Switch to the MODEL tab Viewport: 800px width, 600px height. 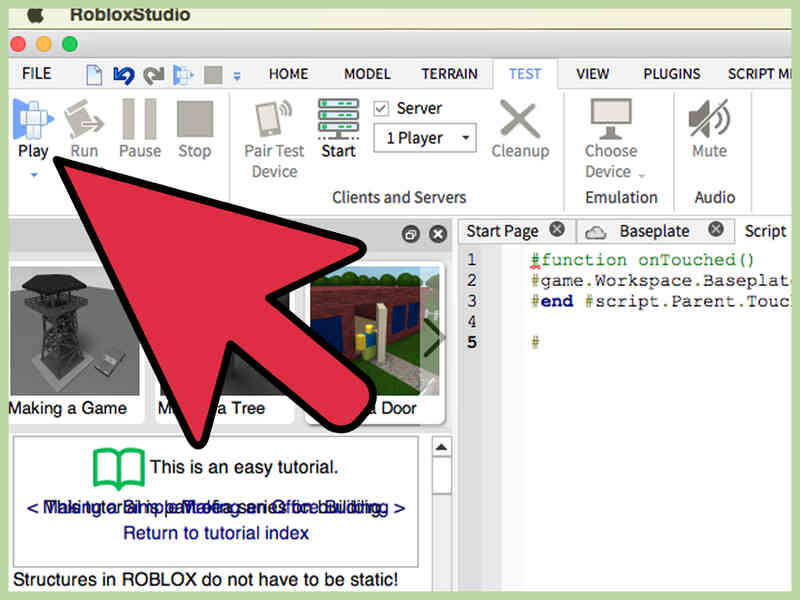click(367, 74)
